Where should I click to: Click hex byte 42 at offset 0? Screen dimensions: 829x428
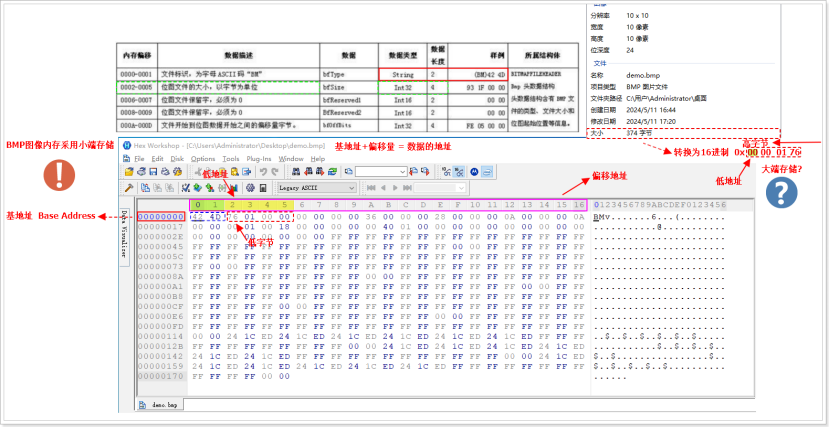coord(198,217)
